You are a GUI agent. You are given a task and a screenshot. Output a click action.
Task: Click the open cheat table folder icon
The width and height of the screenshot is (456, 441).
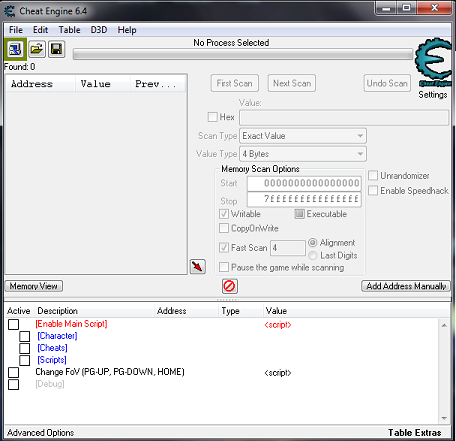(37, 49)
